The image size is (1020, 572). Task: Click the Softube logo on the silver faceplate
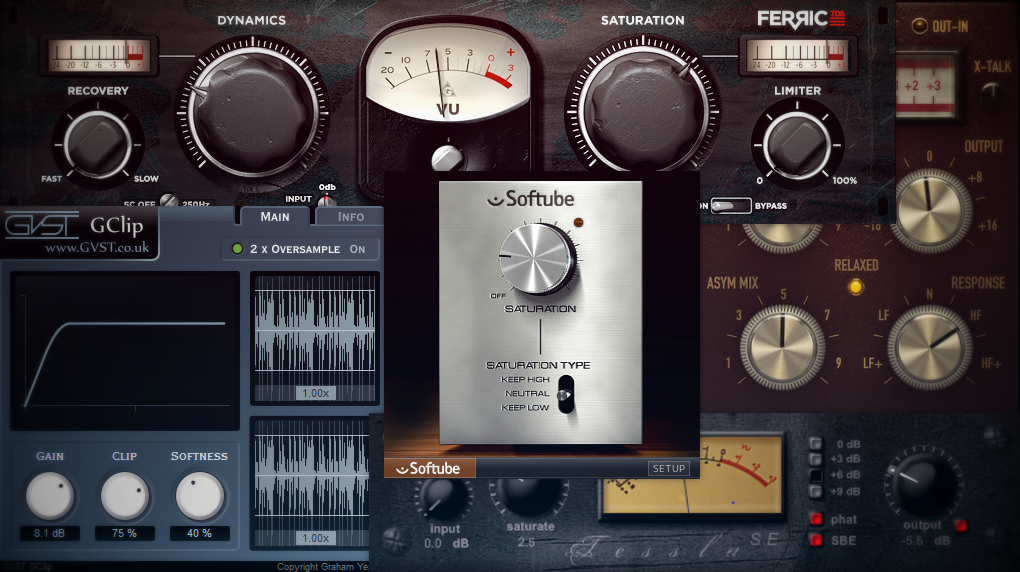531,198
